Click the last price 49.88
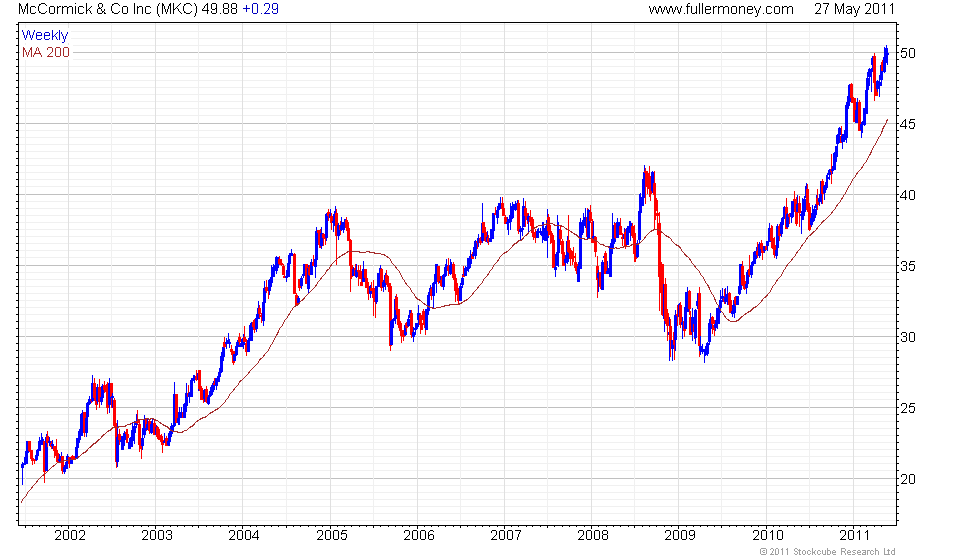 [220, 9]
